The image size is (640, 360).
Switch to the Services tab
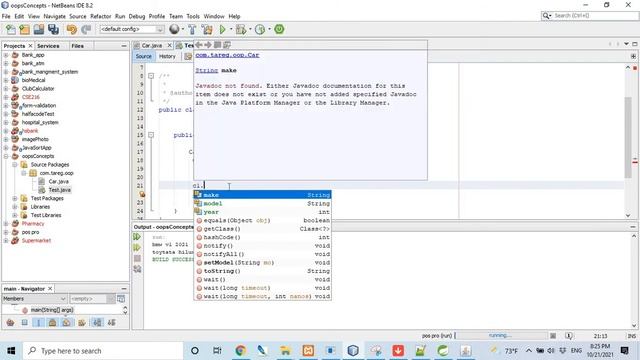point(48,46)
